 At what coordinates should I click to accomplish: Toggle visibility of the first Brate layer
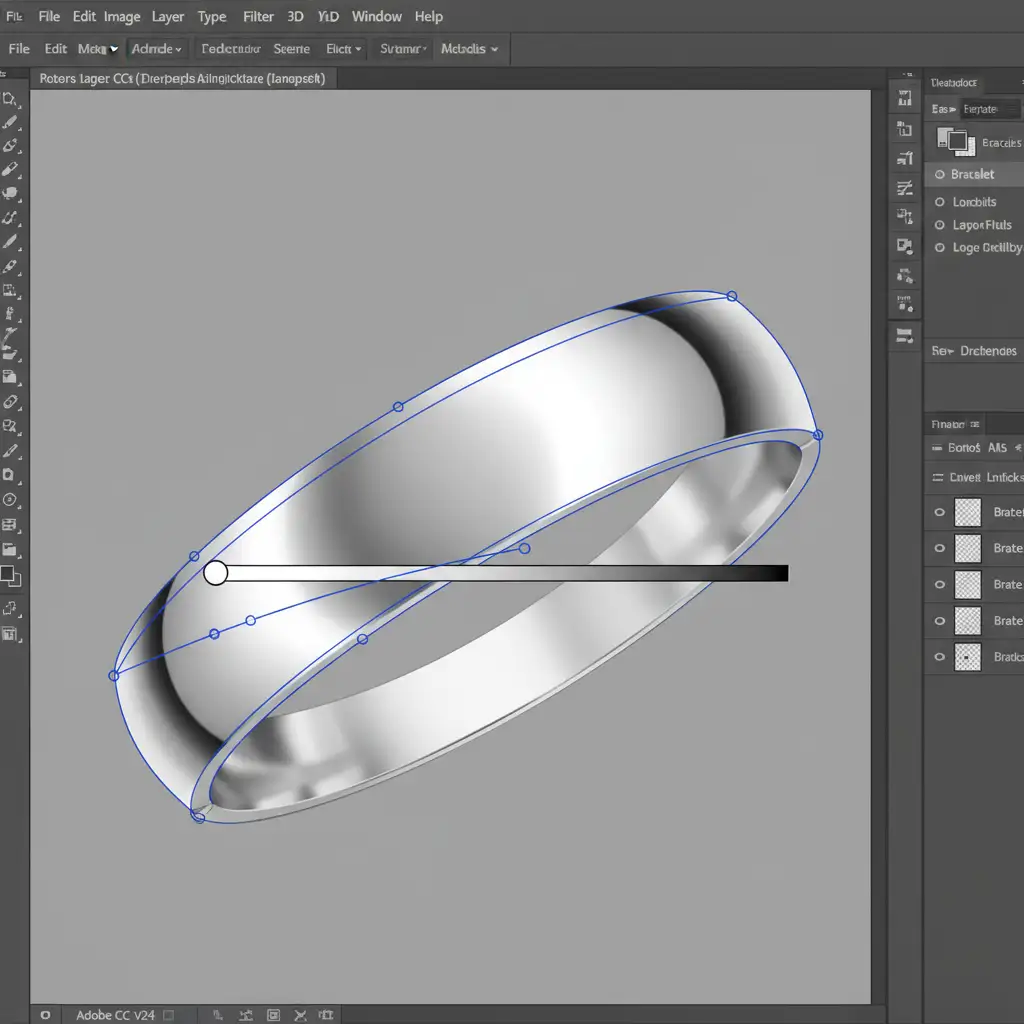(x=939, y=512)
